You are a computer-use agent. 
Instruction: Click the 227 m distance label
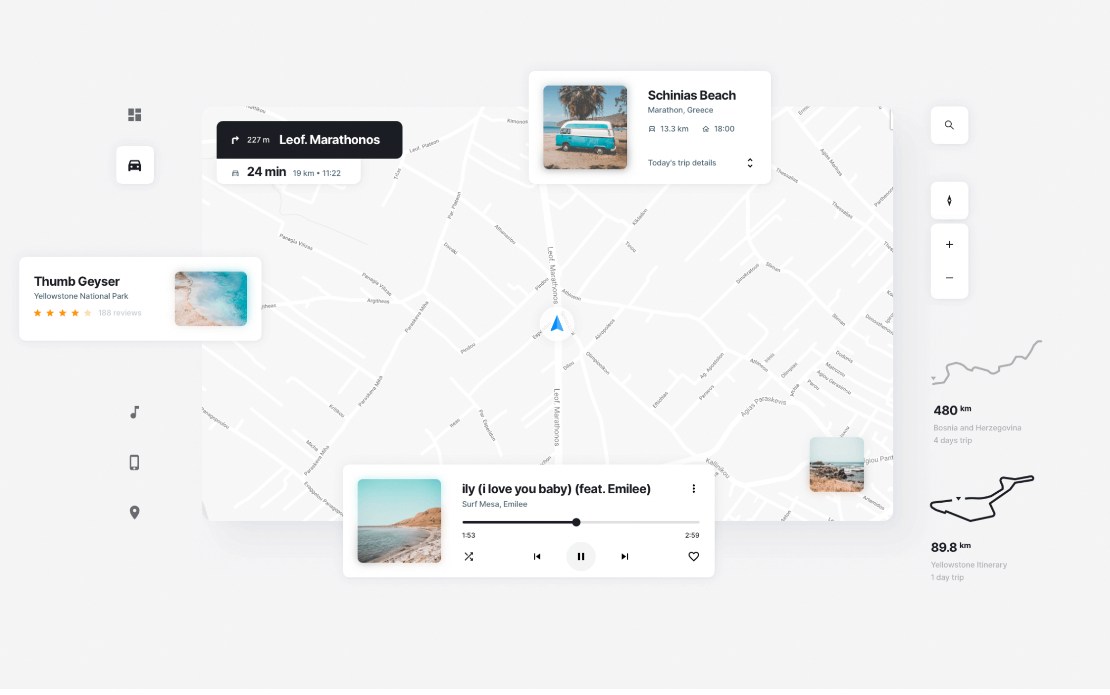[x=258, y=140]
